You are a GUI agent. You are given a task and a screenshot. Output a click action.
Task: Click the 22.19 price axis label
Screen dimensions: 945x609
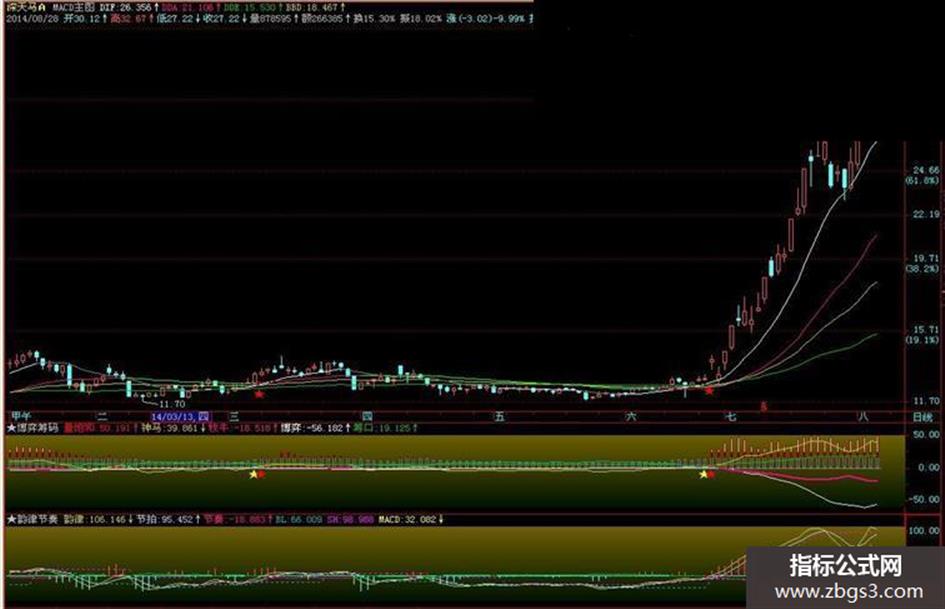[x=926, y=214]
